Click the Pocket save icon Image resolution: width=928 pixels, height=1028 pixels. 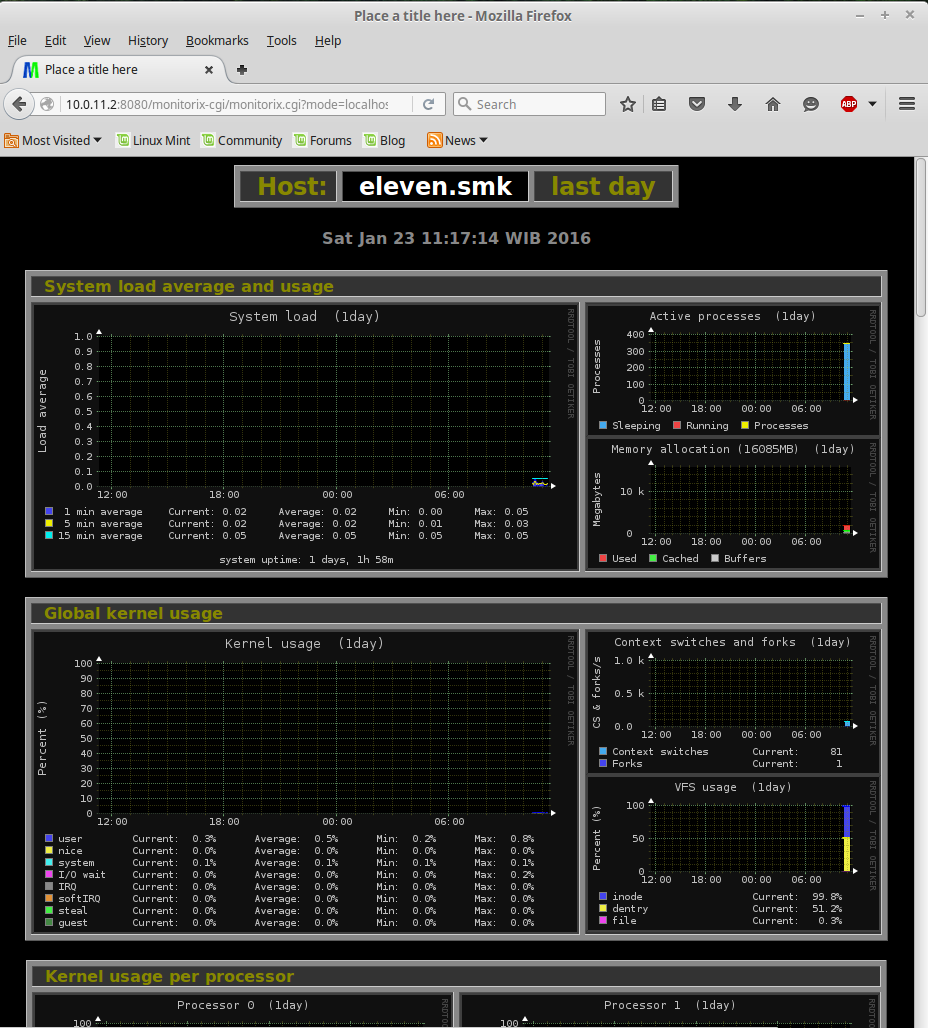[696, 104]
